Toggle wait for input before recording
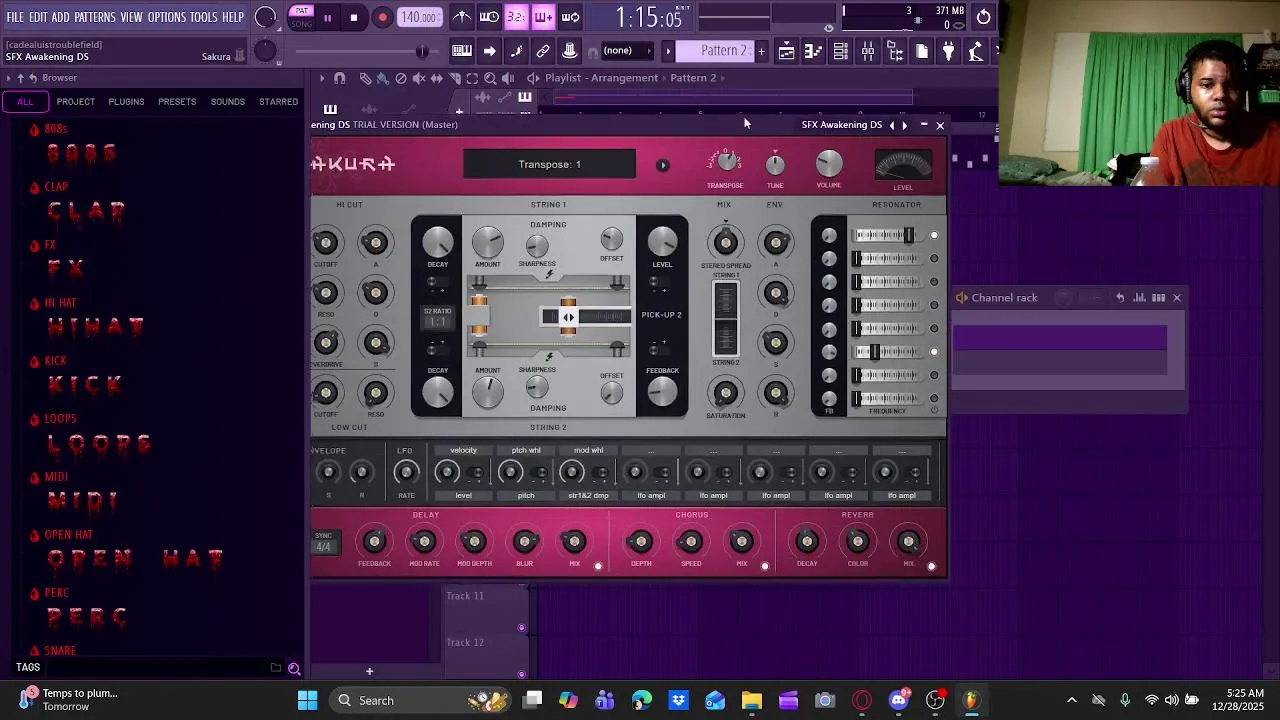Screen dimensions: 1280x720 (489, 17)
